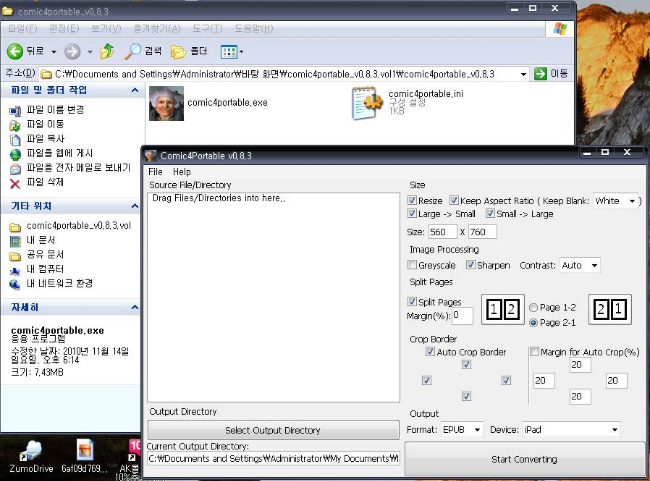Click the copy file task icon
Screen dimensions: 650x481
(15, 139)
